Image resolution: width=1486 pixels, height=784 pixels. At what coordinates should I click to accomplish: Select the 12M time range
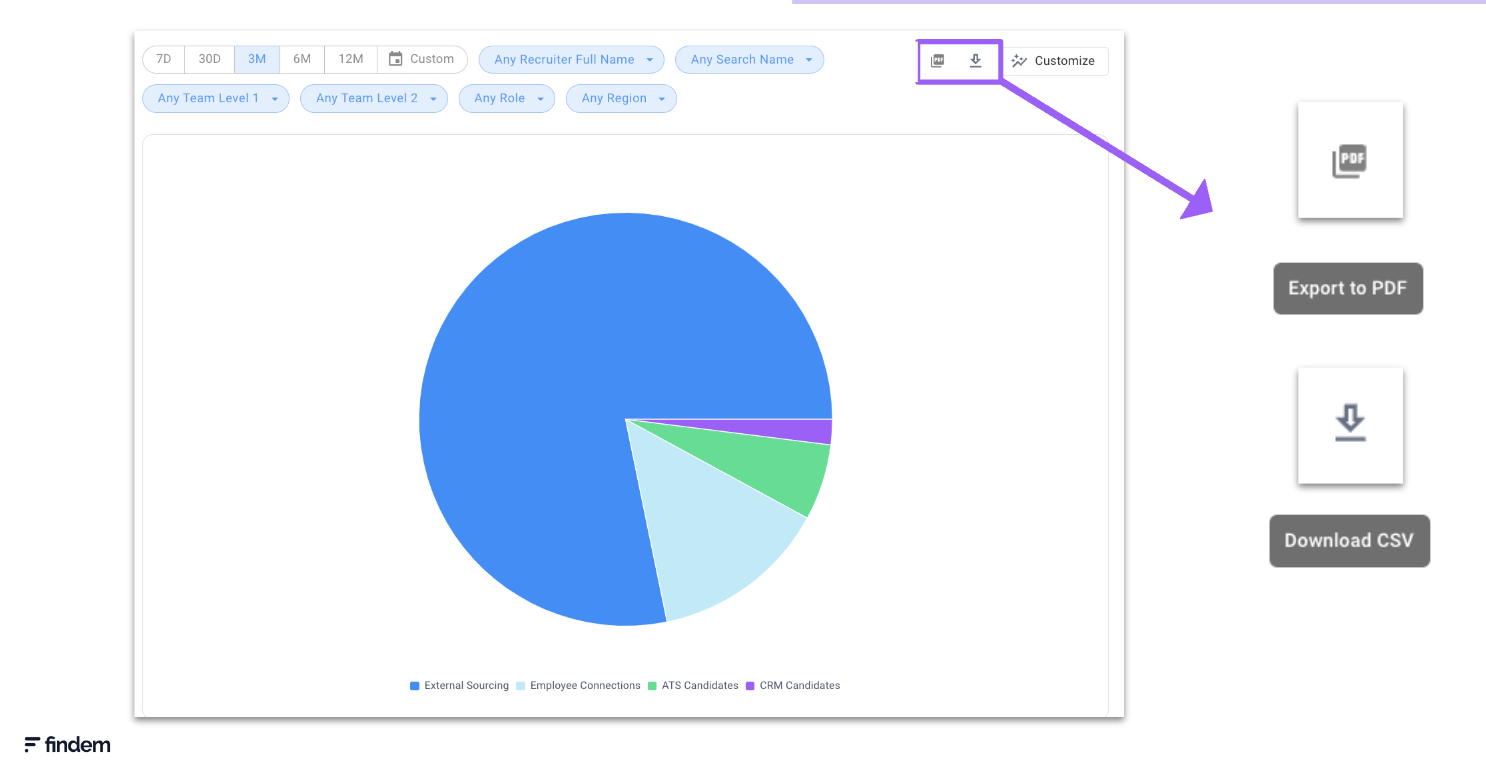(351, 59)
